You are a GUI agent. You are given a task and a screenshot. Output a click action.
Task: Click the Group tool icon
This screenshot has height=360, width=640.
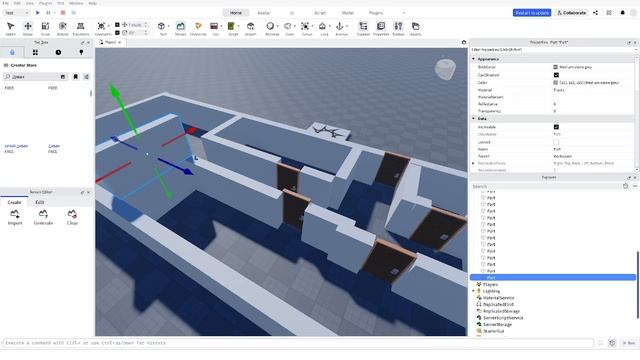(305, 26)
